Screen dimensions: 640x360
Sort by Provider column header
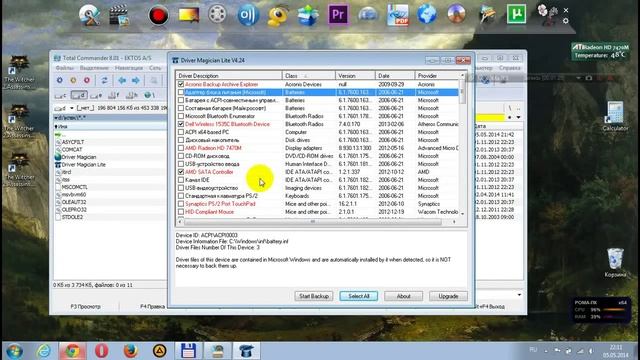[437, 76]
